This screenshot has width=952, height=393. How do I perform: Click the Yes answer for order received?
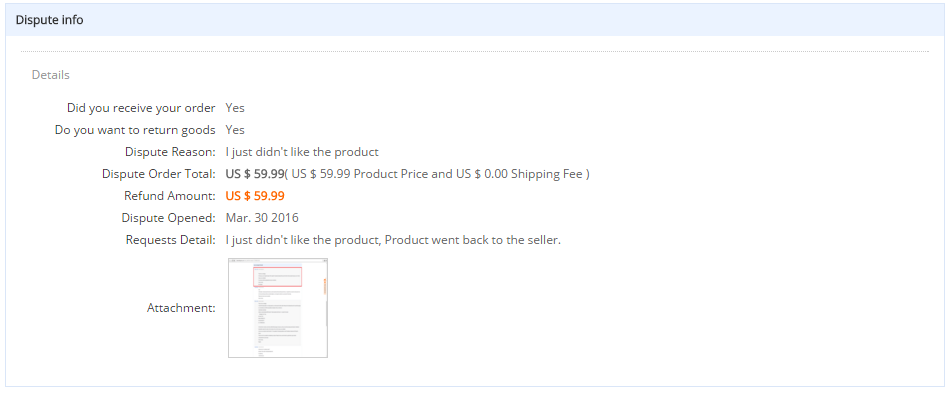coord(235,108)
